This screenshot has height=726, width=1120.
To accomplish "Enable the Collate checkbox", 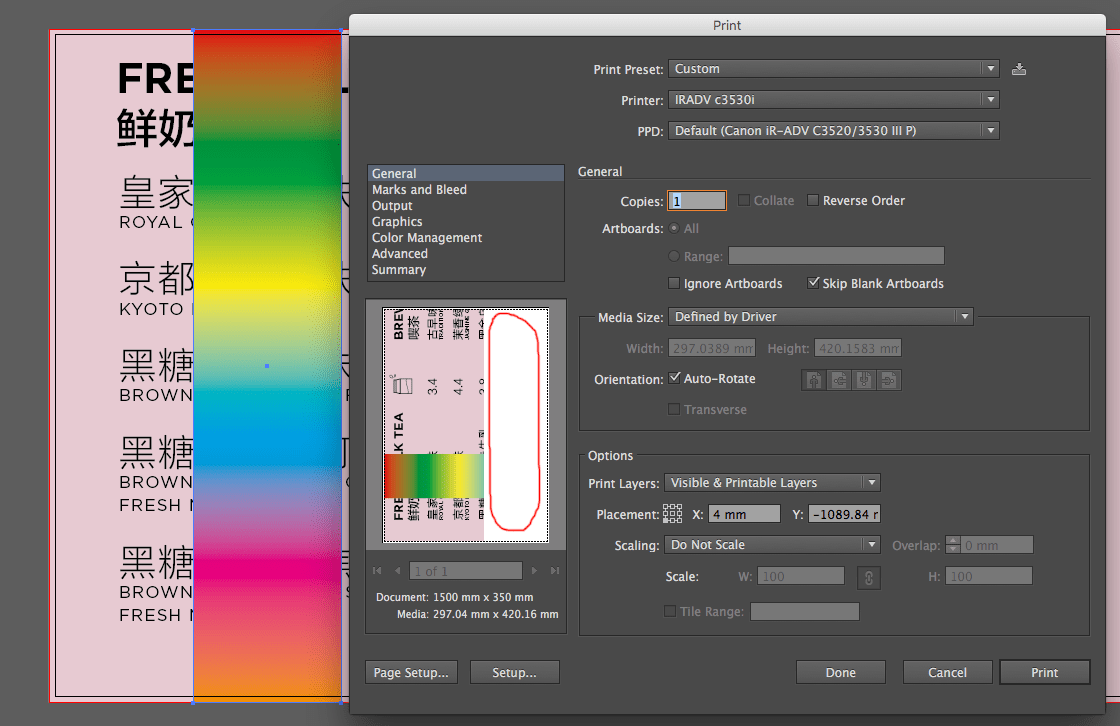I will tap(744, 200).
